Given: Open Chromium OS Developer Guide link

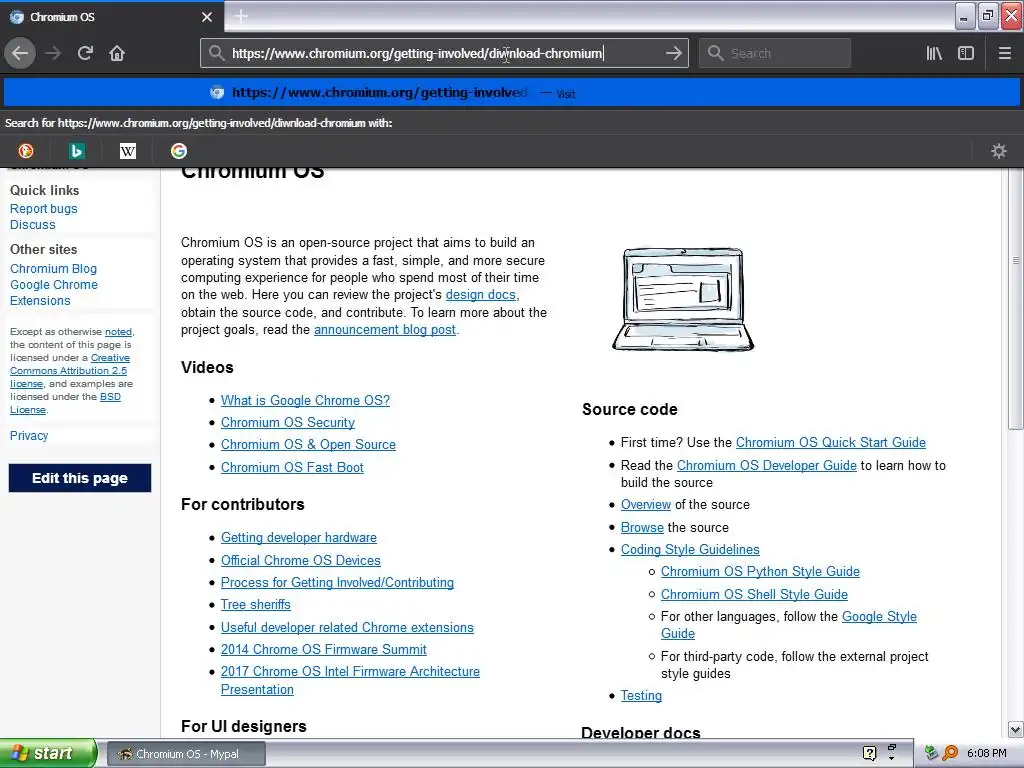Looking at the screenshot, I should [x=767, y=466].
